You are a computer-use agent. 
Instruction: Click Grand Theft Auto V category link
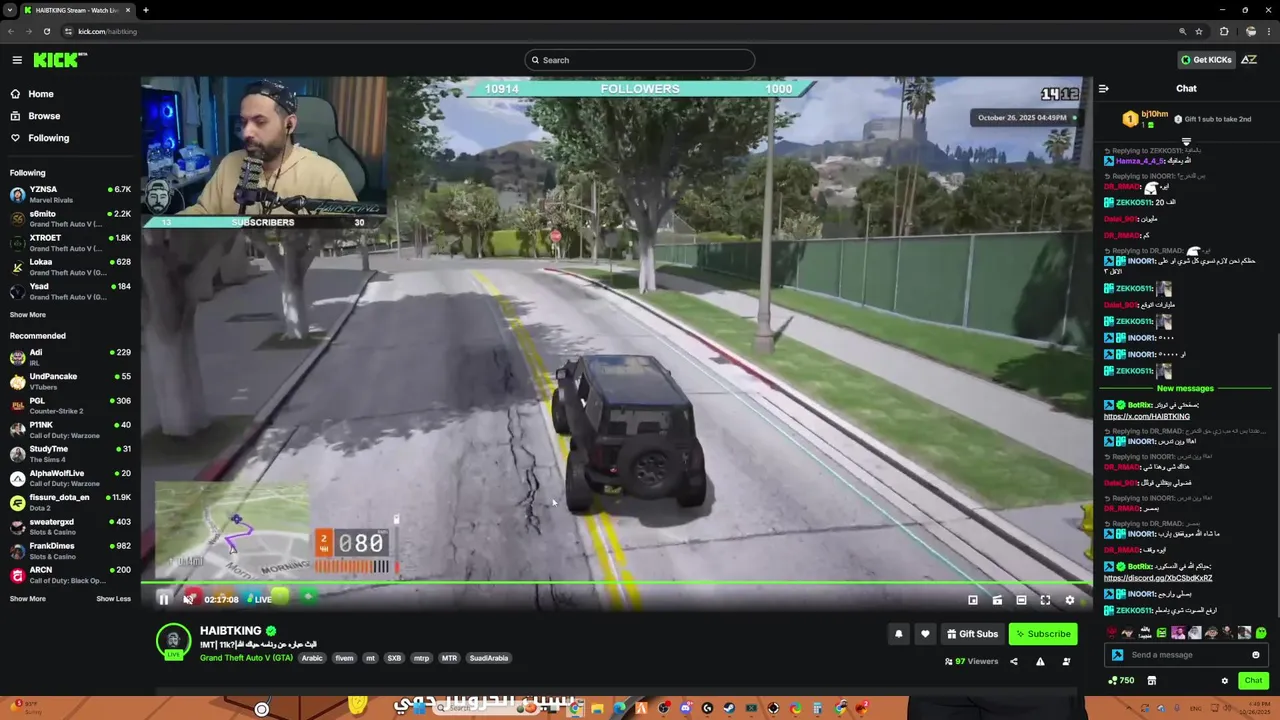[x=246, y=658]
